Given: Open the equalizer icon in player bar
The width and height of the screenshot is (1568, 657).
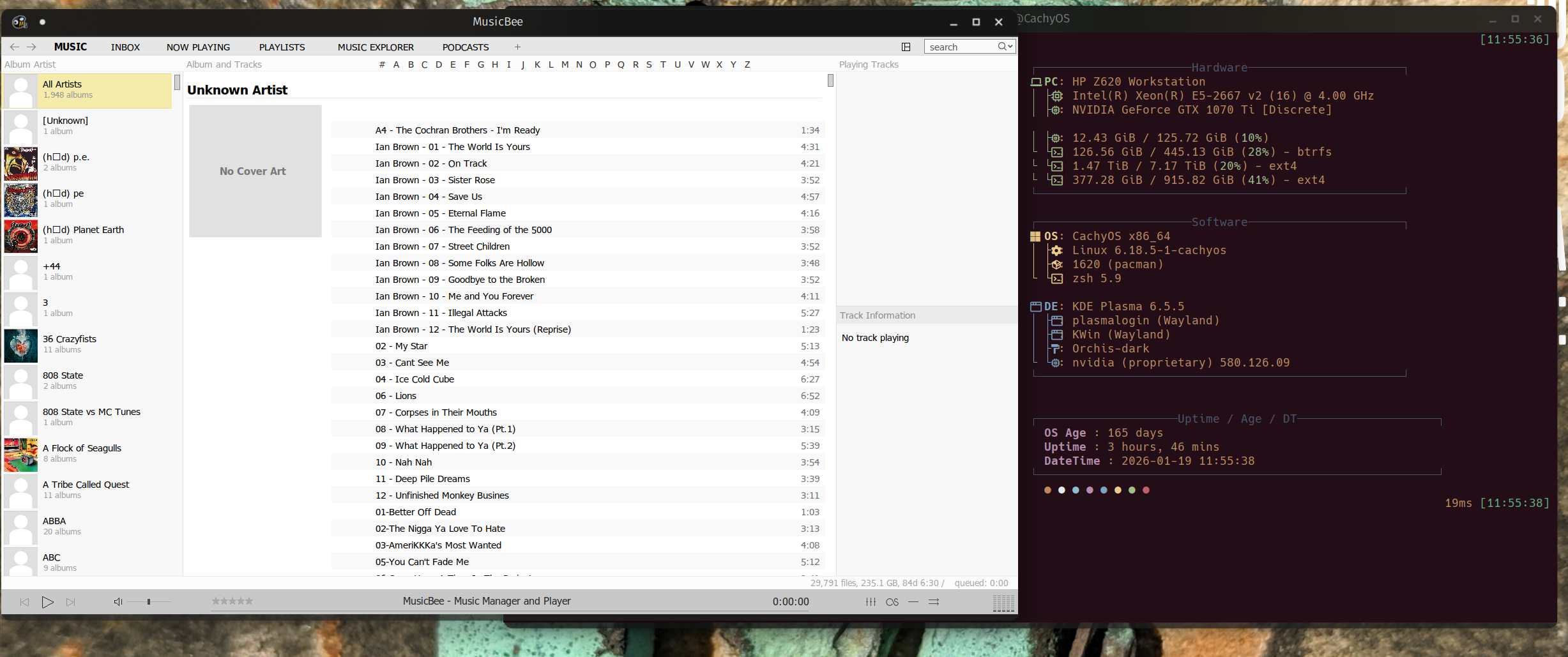Looking at the screenshot, I should 871,602.
